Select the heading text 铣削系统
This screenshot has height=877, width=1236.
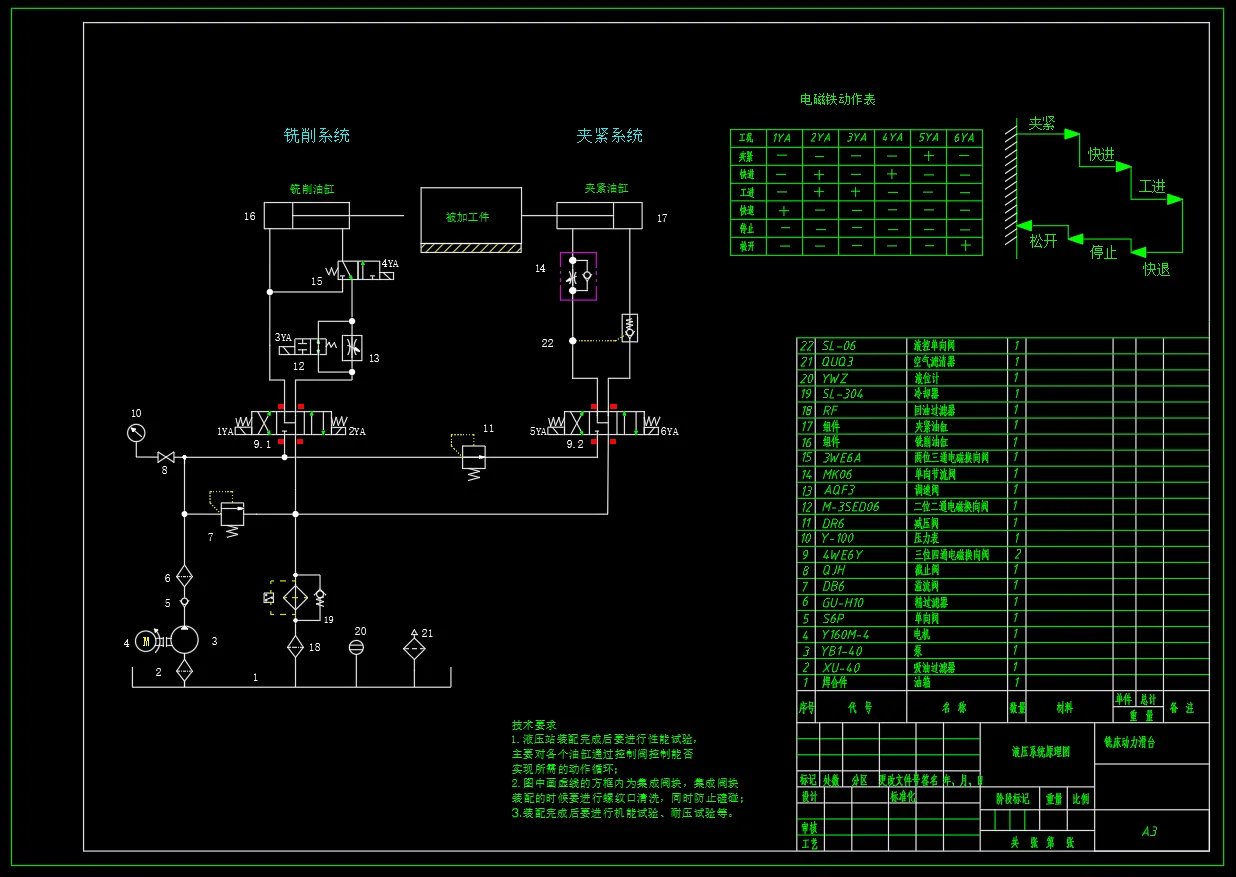(x=317, y=135)
